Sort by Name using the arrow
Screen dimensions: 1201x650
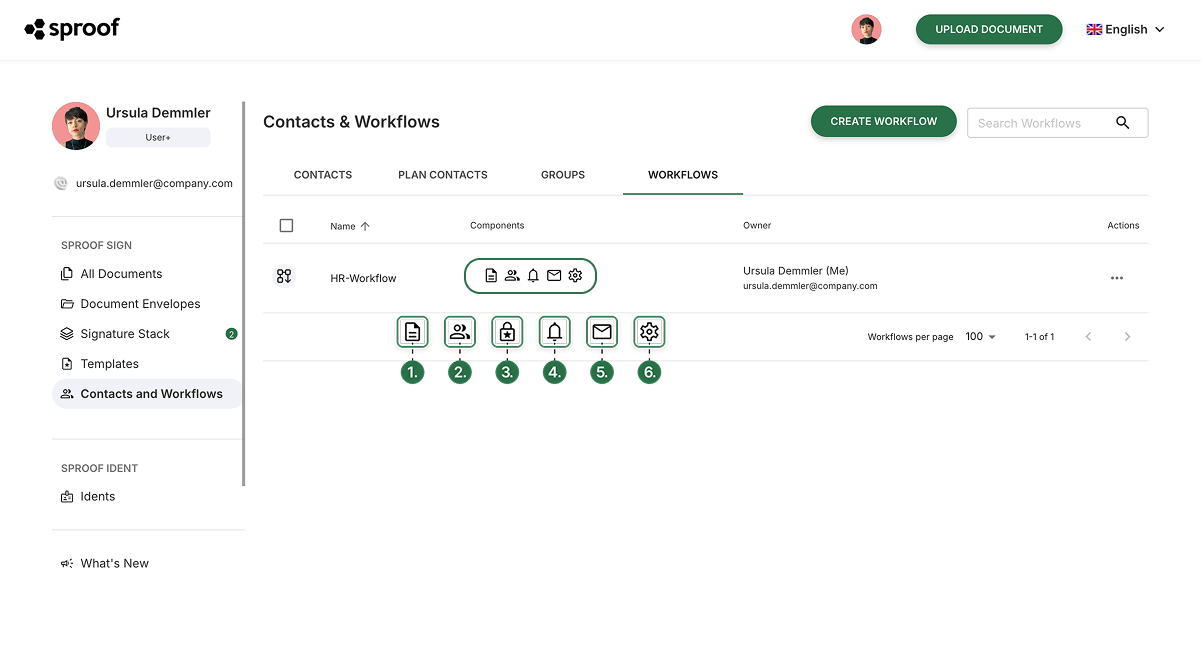[365, 226]
